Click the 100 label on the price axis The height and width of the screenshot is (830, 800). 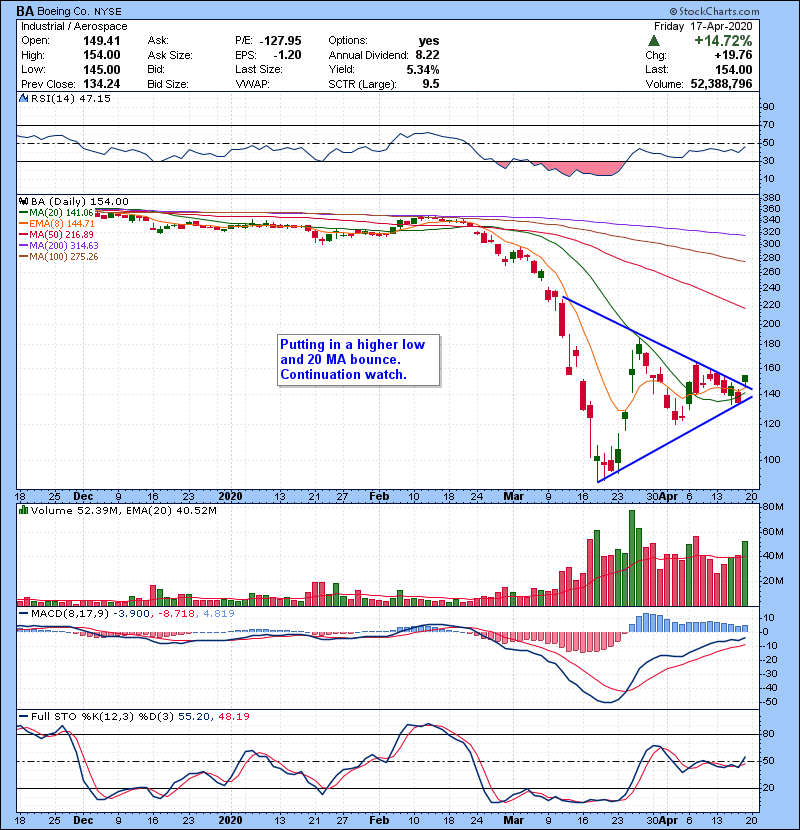coord(772,459)
